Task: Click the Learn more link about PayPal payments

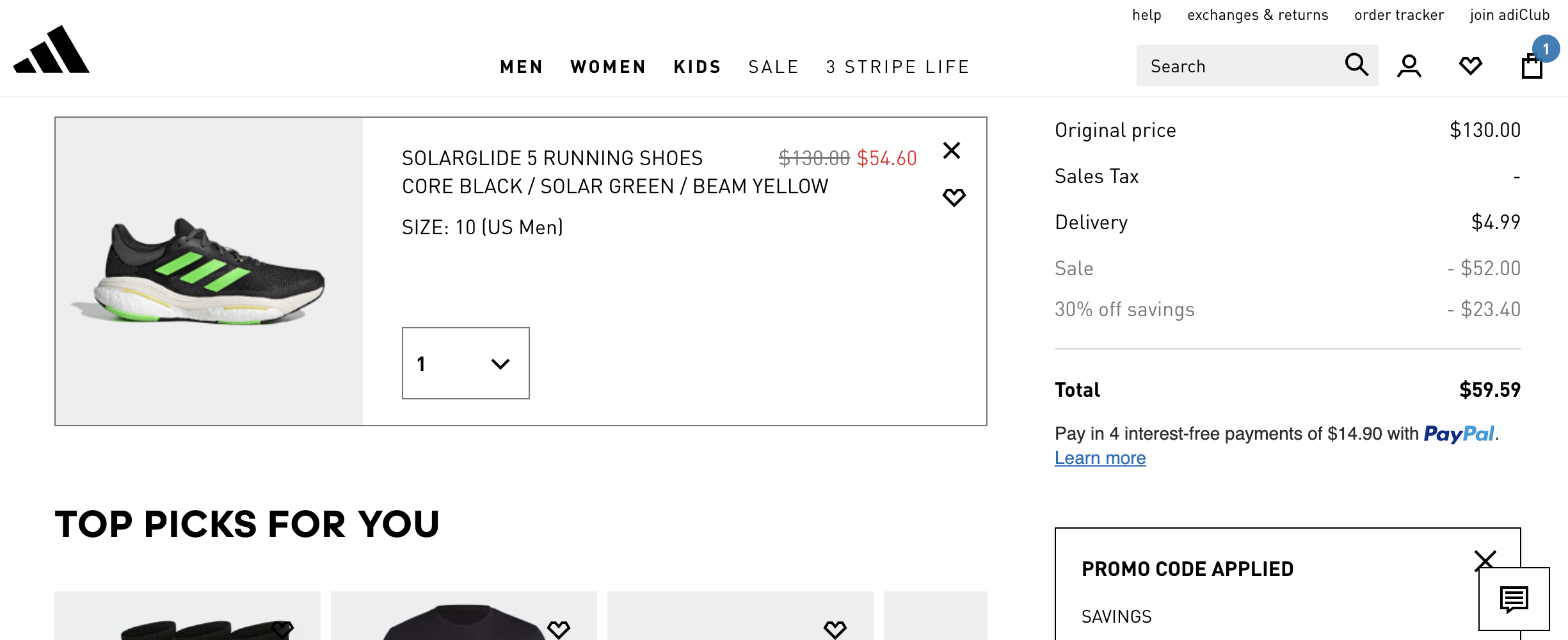Action: 1100,458
